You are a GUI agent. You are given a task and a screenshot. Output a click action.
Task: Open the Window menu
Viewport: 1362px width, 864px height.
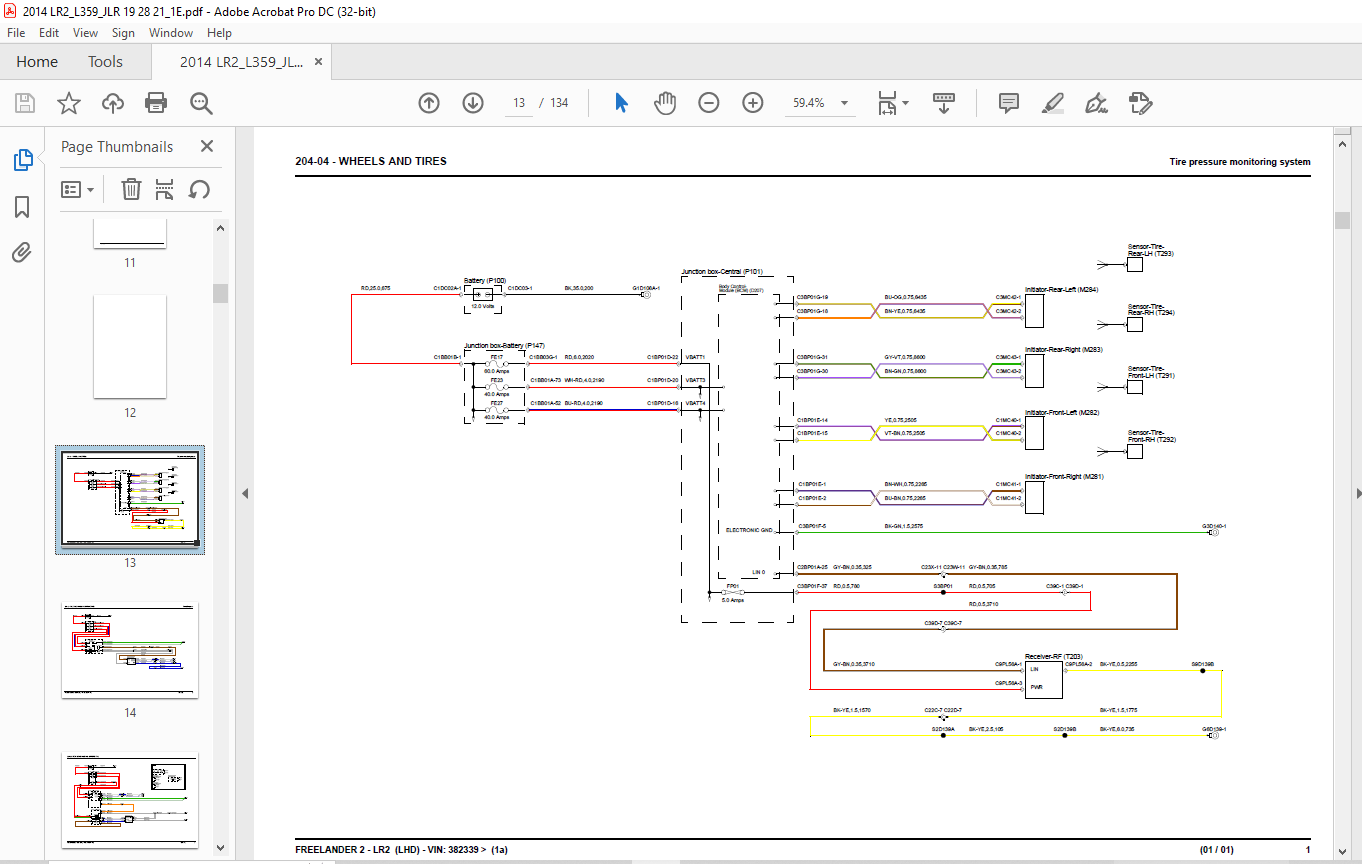pos(171,33)
